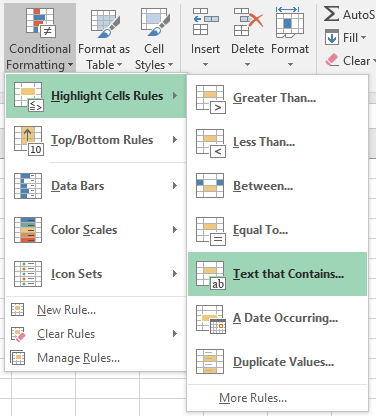
Task: Click the Cell Styles icon
Action: click(x=155, y=22)
